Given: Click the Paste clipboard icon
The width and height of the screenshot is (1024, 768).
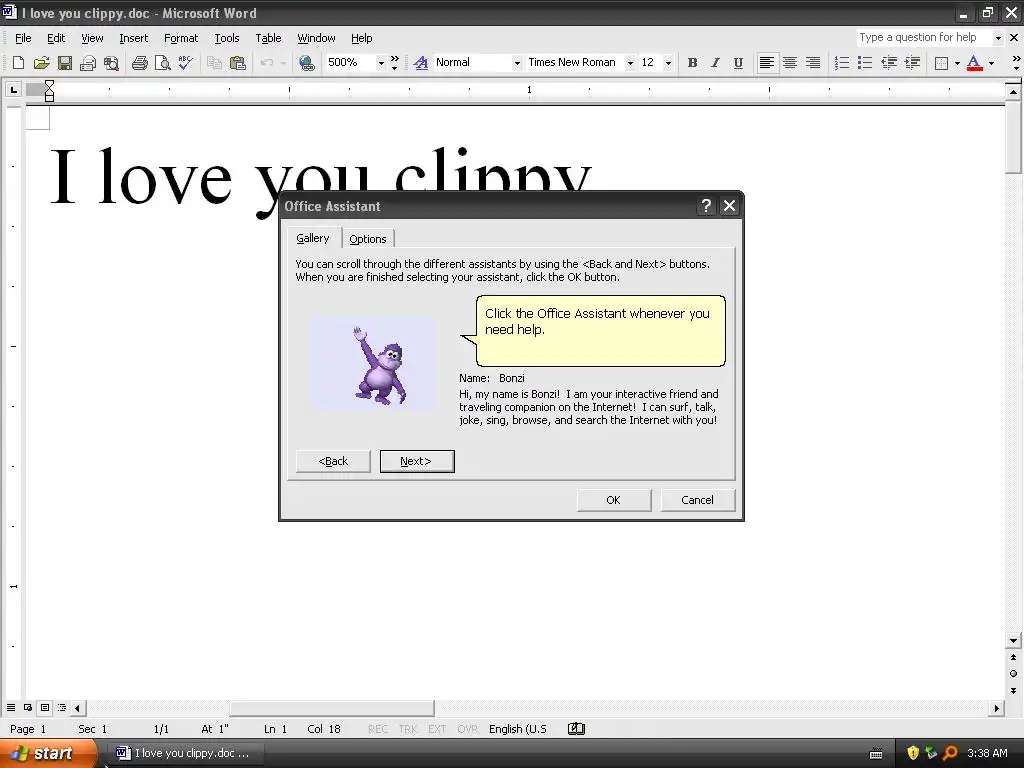Looking at the screenshot, I should click(238, 63).
